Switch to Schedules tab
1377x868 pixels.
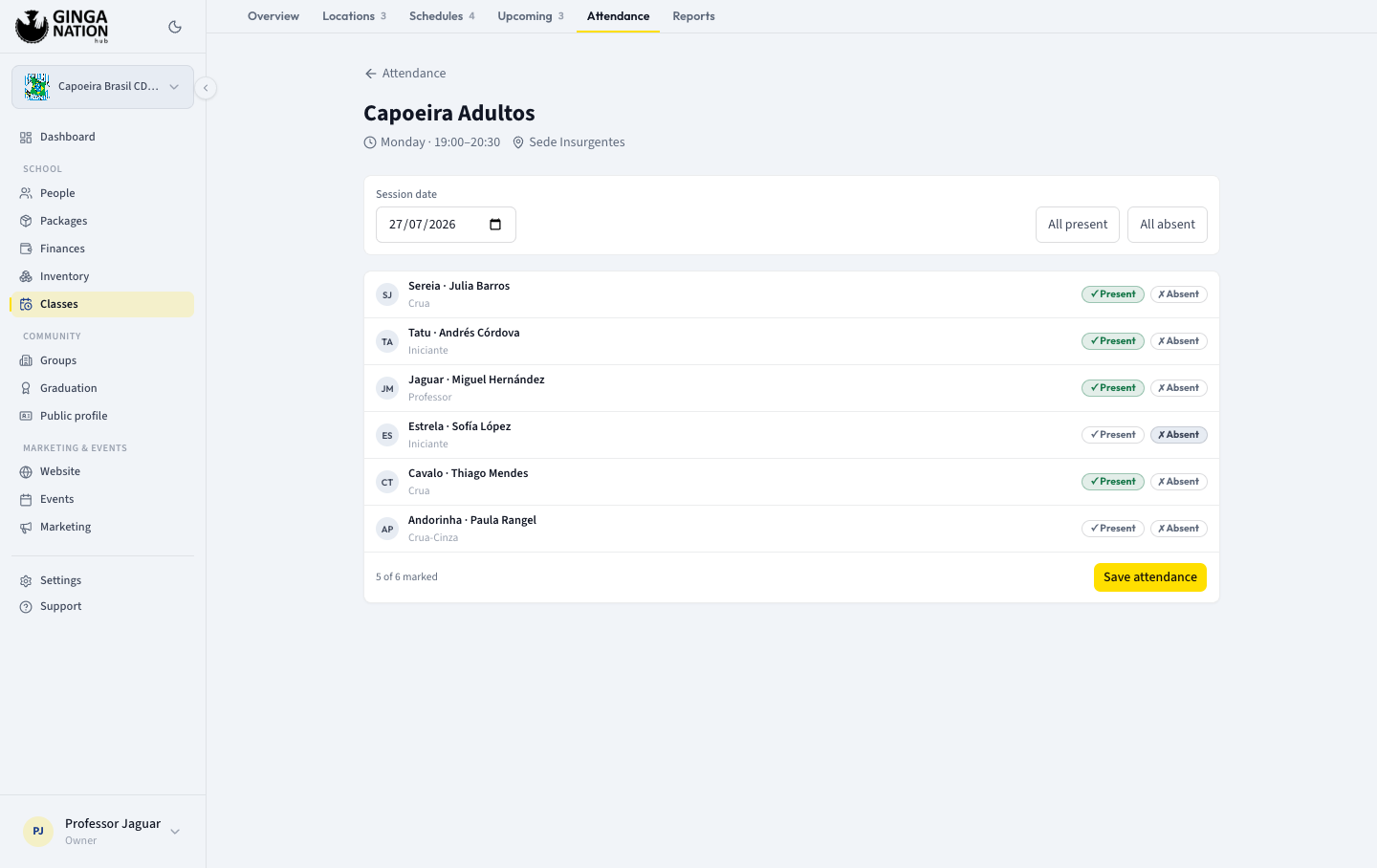(x=442, y=16)
